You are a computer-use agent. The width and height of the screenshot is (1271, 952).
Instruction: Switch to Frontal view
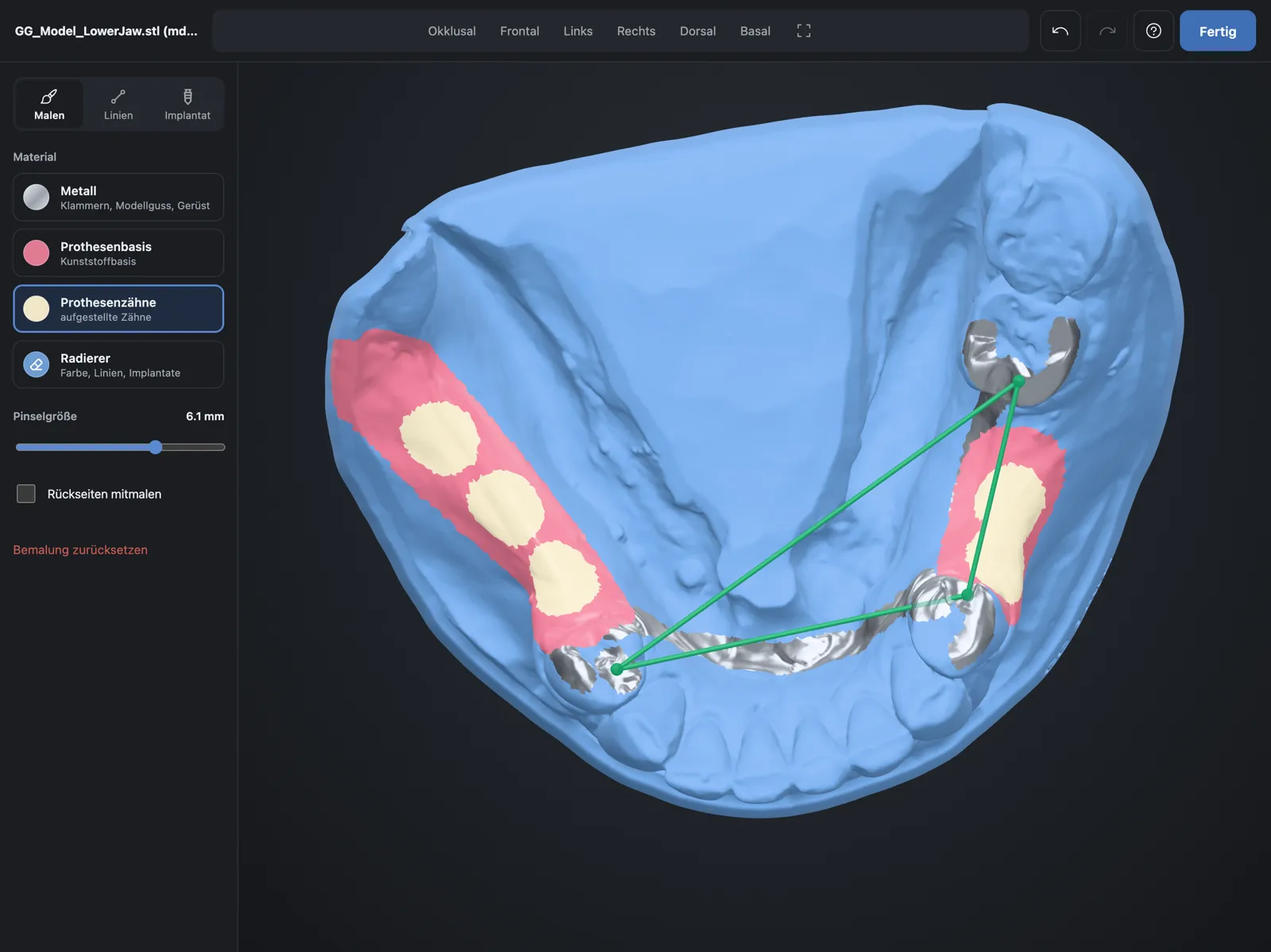(x=520, y=31)
